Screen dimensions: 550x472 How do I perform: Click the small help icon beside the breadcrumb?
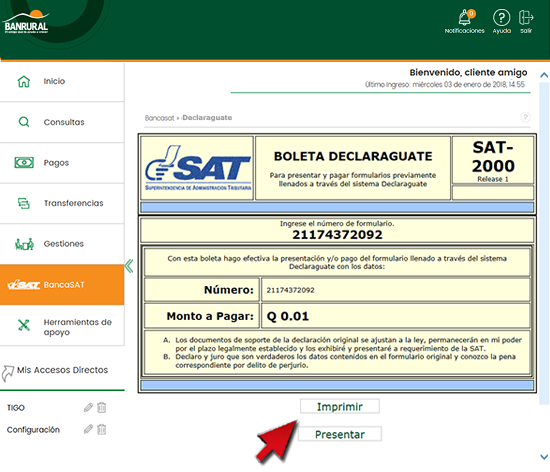click(x=525, y=117)
